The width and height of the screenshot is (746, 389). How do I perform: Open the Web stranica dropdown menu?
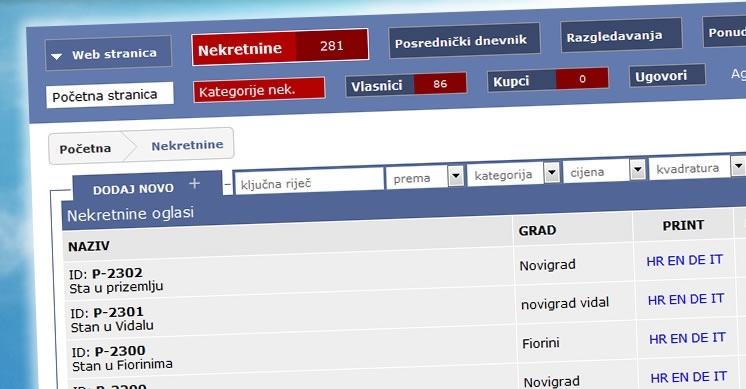(108, 54)
